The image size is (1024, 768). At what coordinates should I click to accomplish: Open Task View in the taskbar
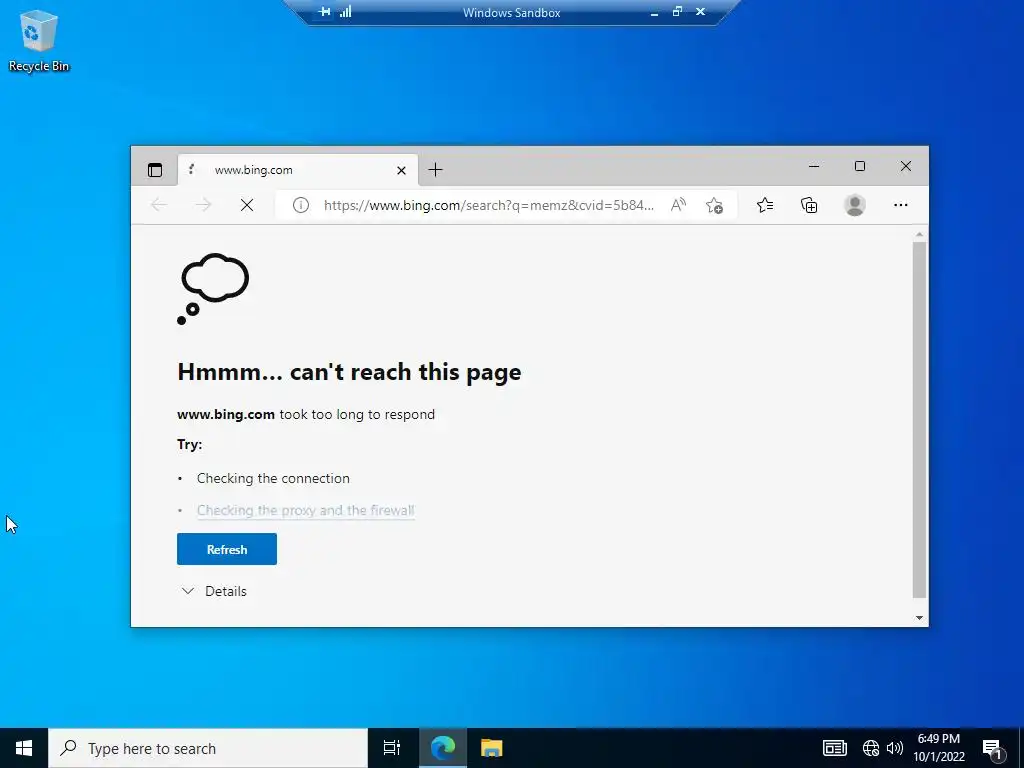tap(392, 748)
